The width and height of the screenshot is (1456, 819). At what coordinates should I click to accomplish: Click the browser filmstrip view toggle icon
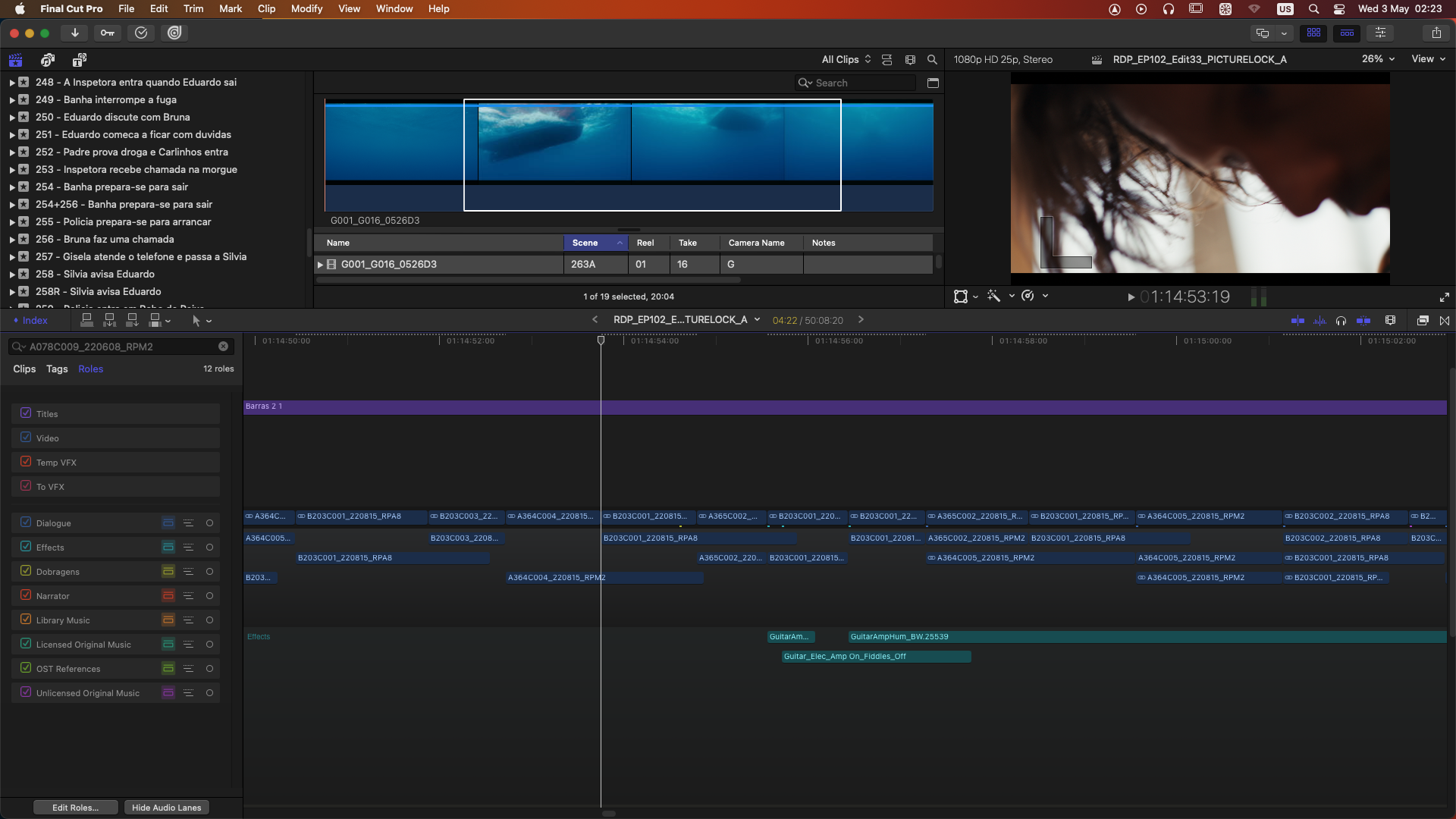[910, 59]
